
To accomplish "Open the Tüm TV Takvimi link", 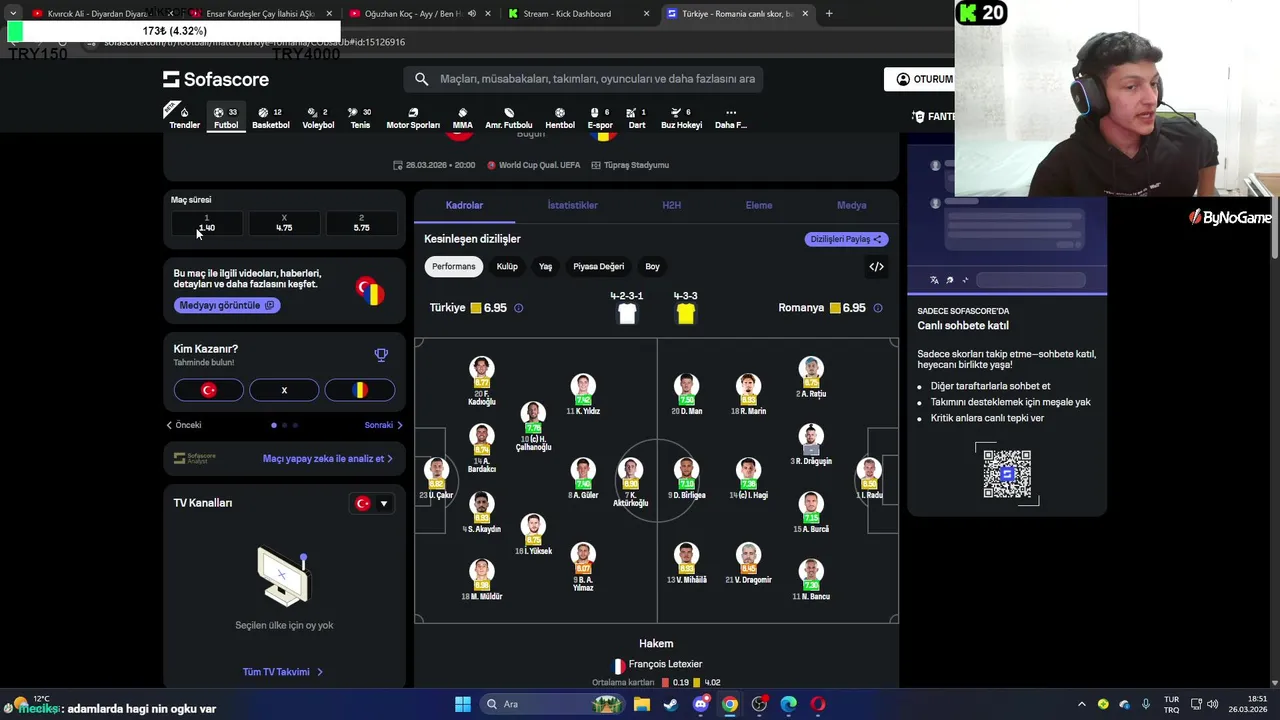I will pyautogui.click(x=283, y=672).
